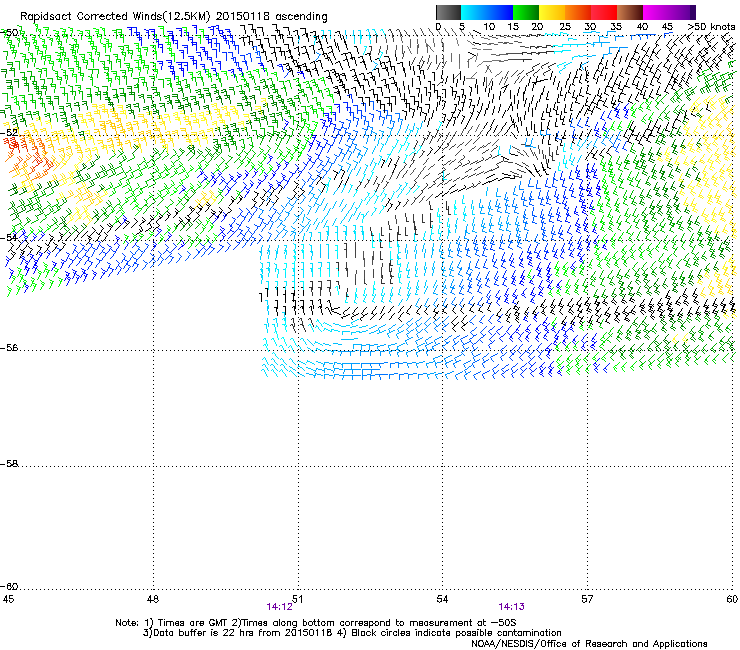Click the latitude label '-50'
740x650 pixels.
10,33
